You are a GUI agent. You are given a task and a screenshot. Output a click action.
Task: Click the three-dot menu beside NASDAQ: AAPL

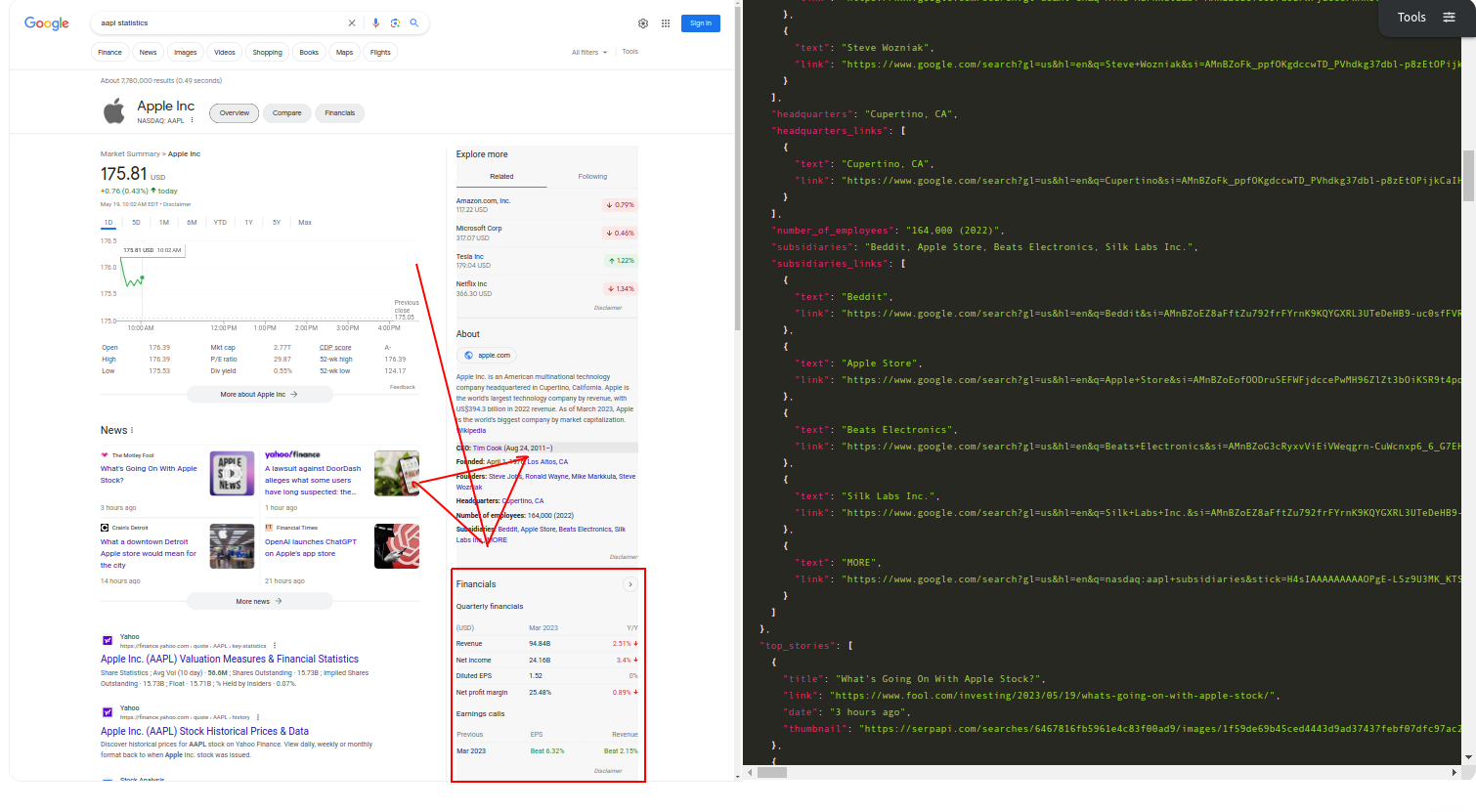(193, 119)
